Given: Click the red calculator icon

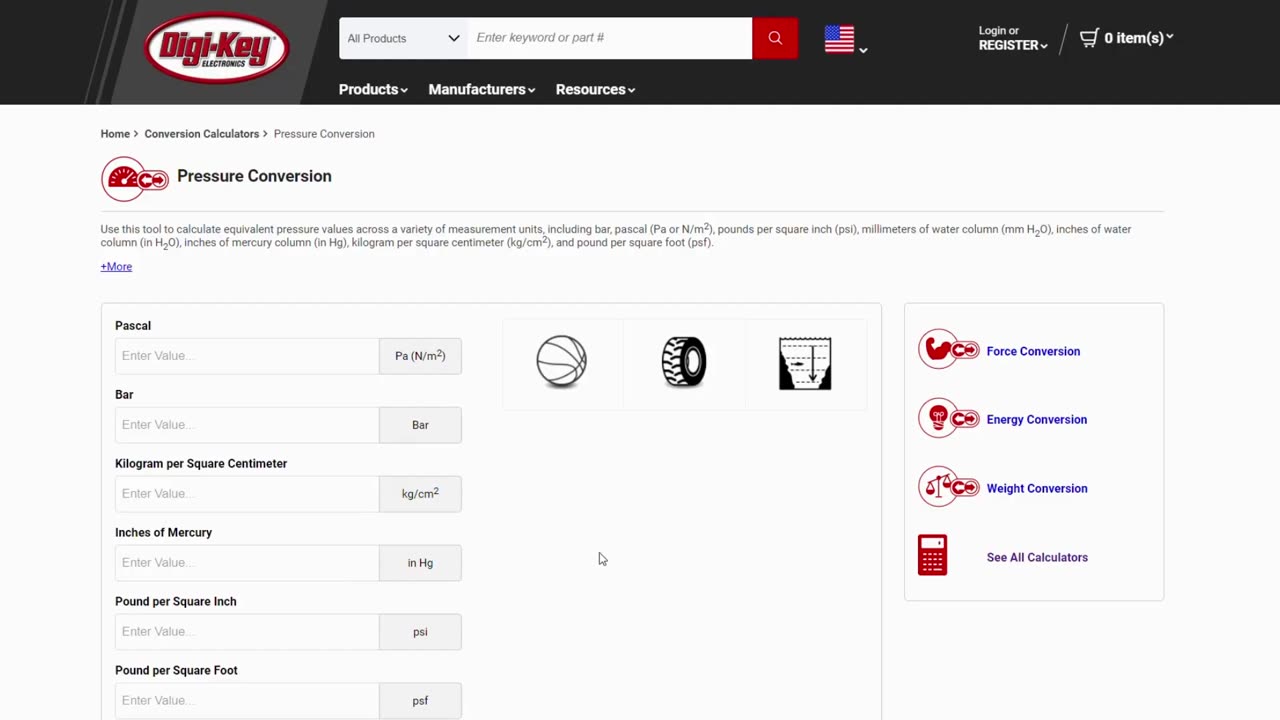Looking at the screenshot, I should [932, 555].
